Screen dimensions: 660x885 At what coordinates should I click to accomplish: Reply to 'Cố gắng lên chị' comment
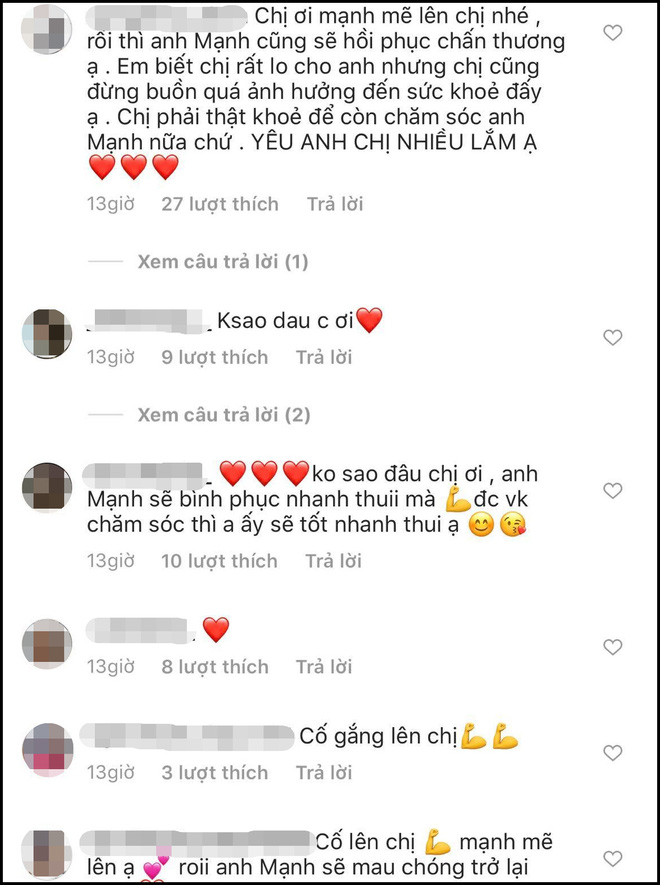pos(324,773)
